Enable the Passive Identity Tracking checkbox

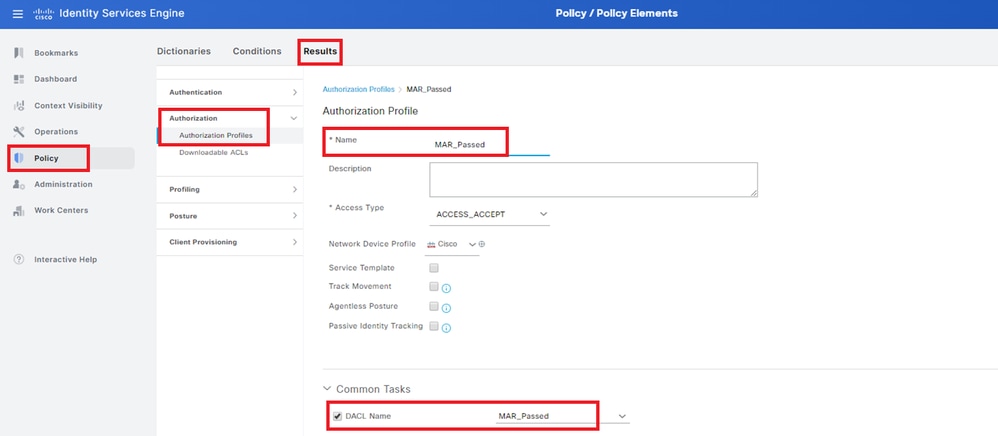[x=434, y=327]
